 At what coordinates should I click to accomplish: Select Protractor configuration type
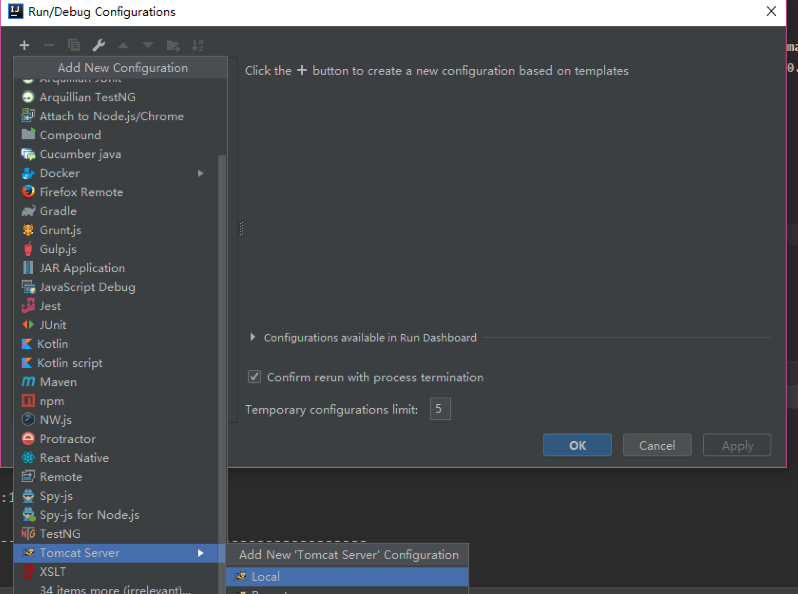(116, 439)
